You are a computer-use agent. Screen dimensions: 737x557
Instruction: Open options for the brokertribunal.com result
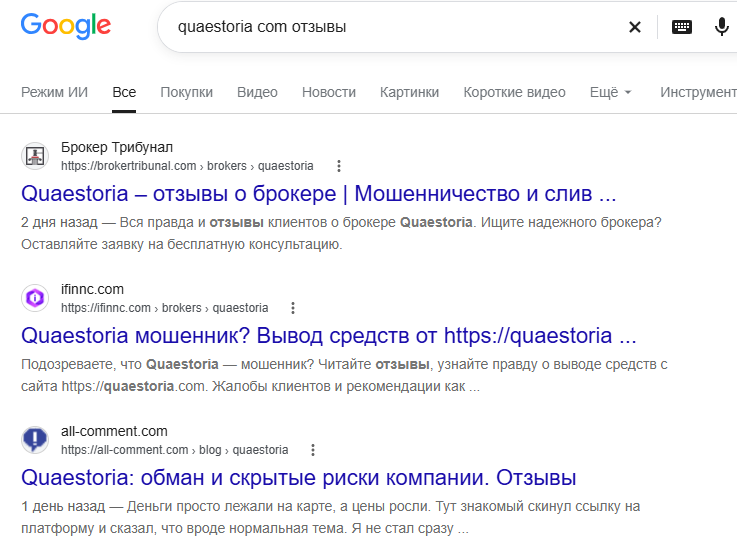(339, 166)
